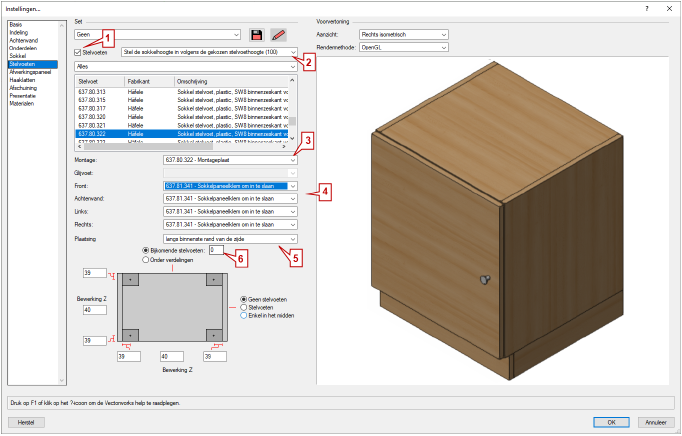682x436 pixels.
Task: Click the Omschrijving column header
Action: coord(231,81)
